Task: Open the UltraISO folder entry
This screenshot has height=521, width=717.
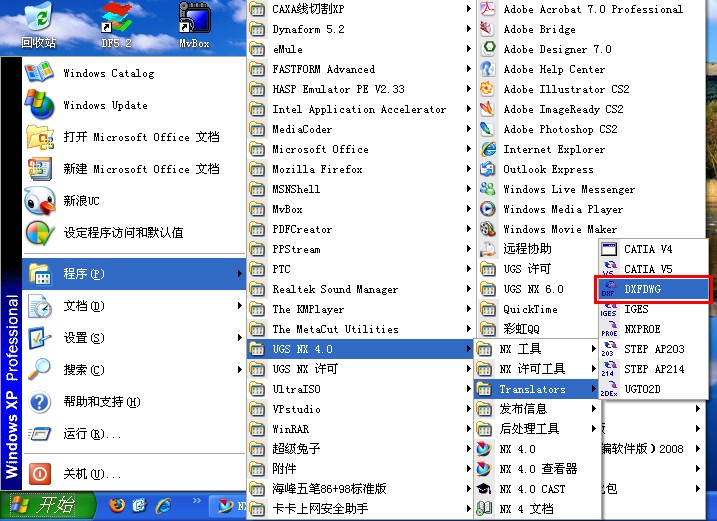Action: 360,389
